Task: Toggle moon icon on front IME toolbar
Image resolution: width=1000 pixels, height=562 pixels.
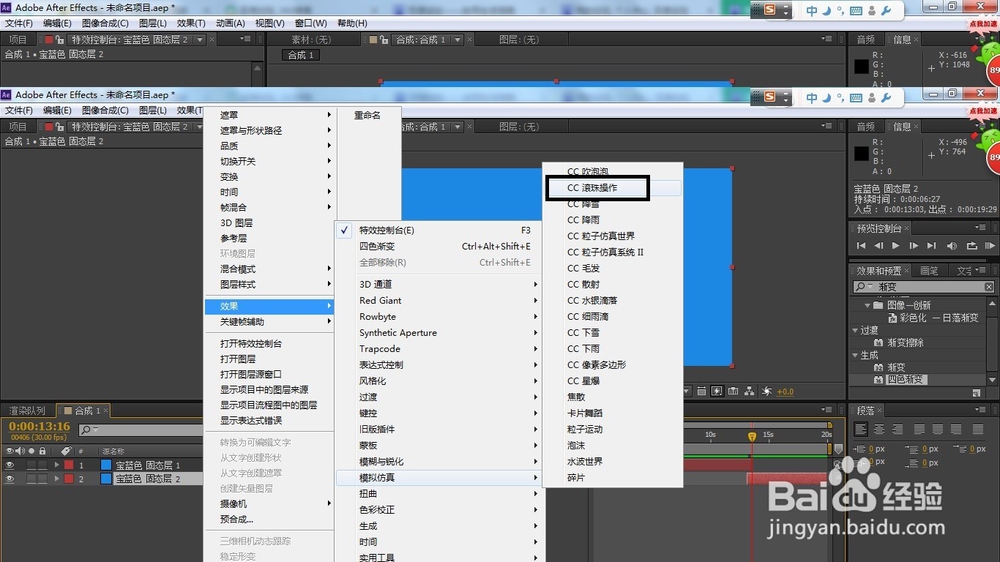Action: pos(827,98)
